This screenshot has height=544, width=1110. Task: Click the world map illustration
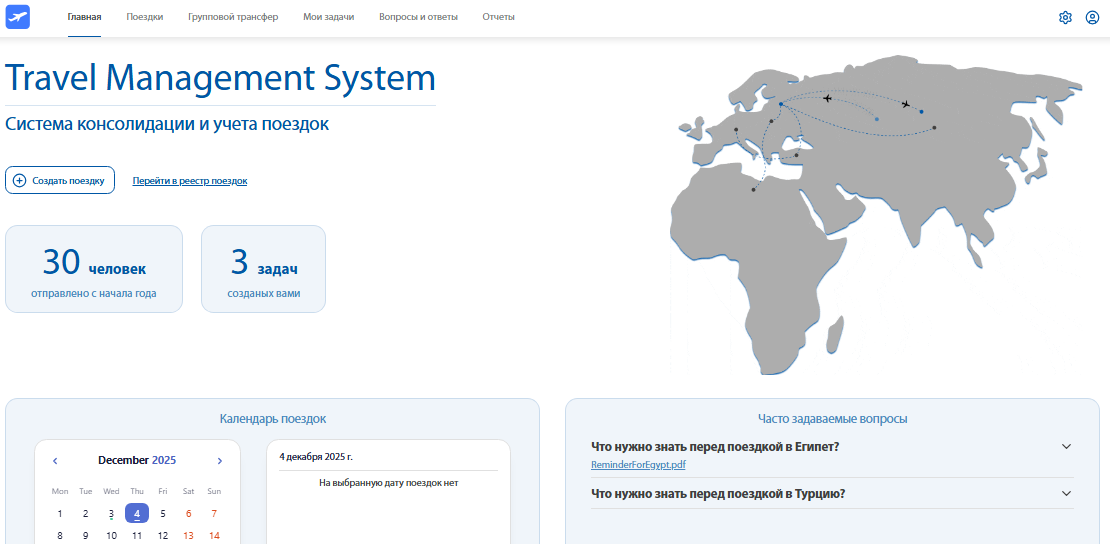[x=860, y=210]
